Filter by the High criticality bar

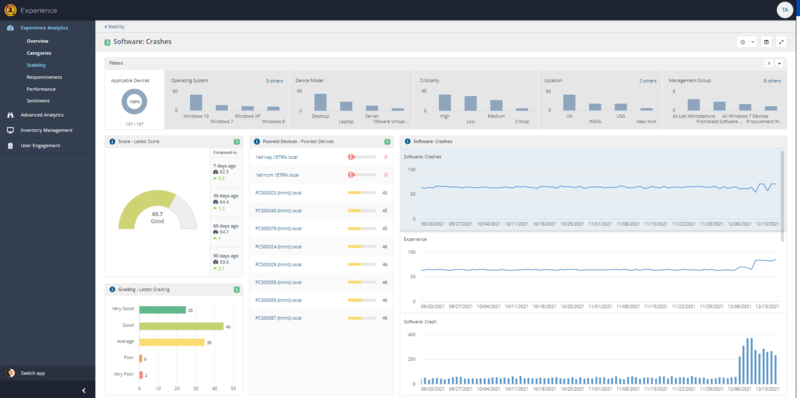[445, 103]
